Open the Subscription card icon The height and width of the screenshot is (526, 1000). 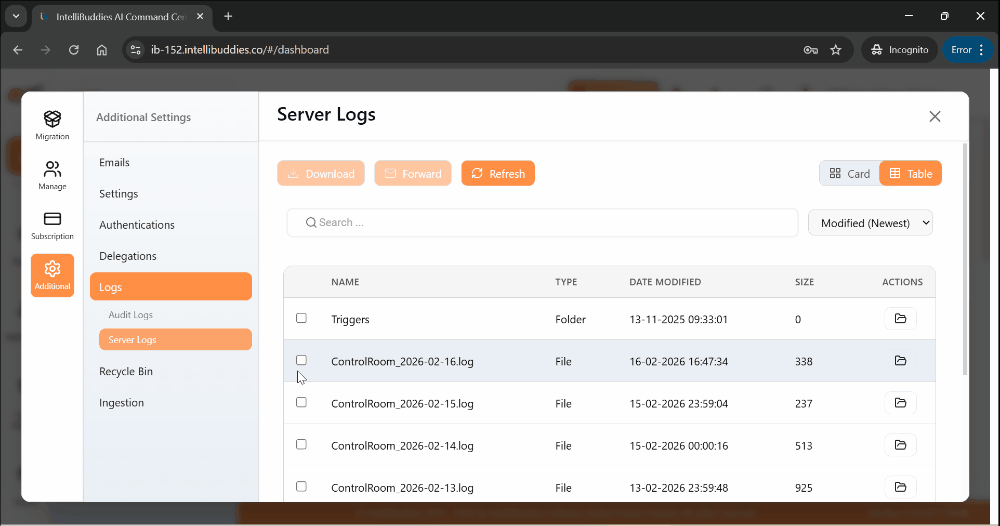click(x=52, y=219)
